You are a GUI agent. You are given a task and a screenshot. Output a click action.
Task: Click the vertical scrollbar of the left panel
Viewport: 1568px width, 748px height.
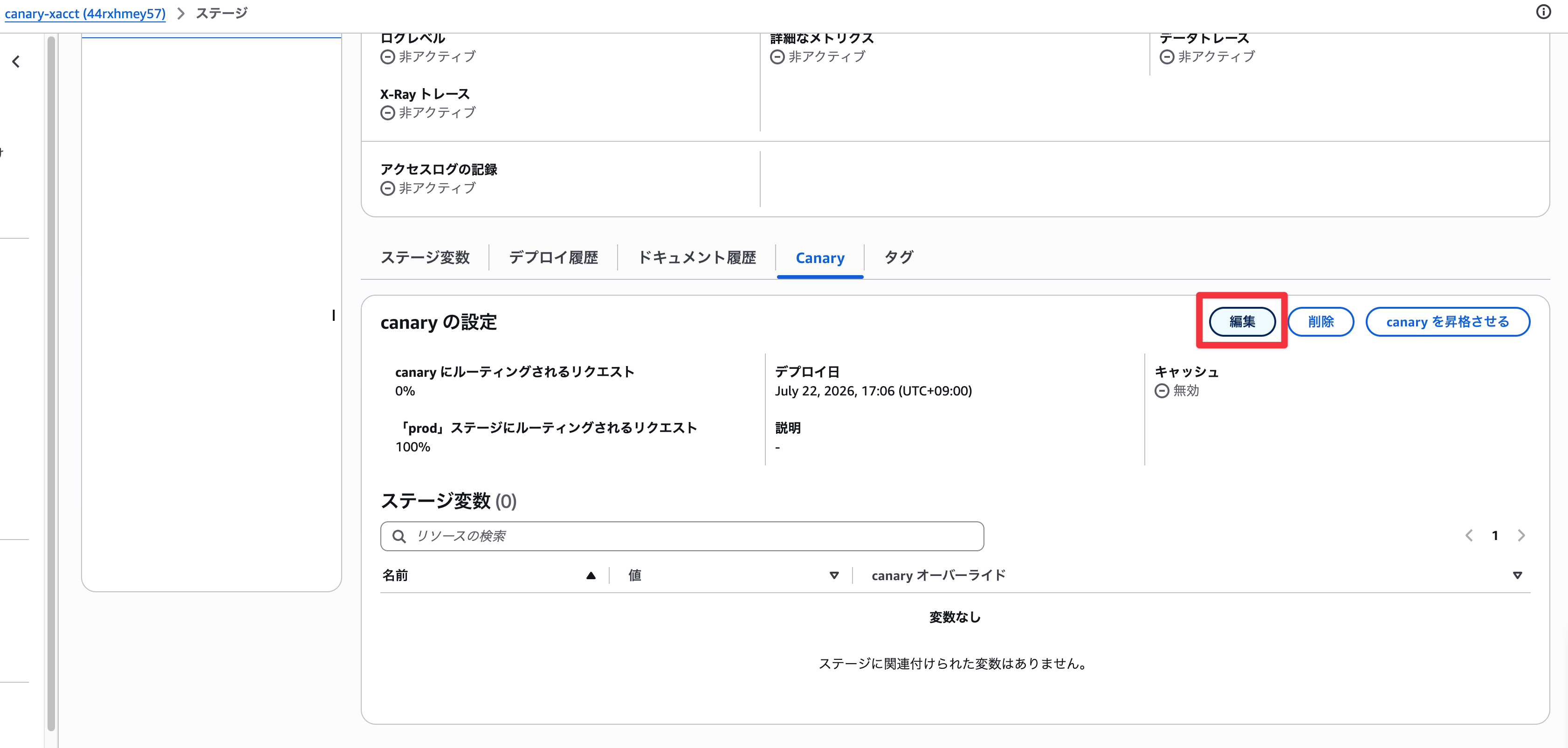(x=51, y=384)
